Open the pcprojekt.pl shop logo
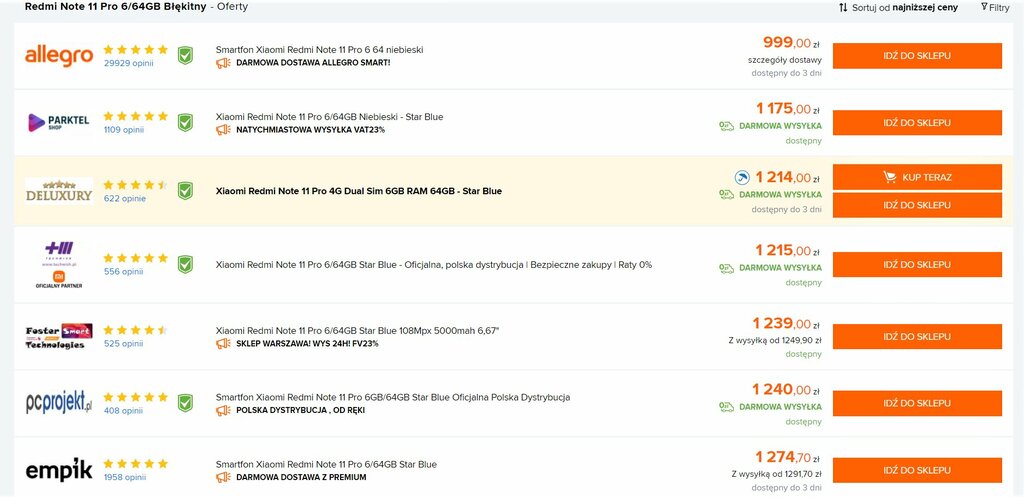1024x497 pixels. 59,403
